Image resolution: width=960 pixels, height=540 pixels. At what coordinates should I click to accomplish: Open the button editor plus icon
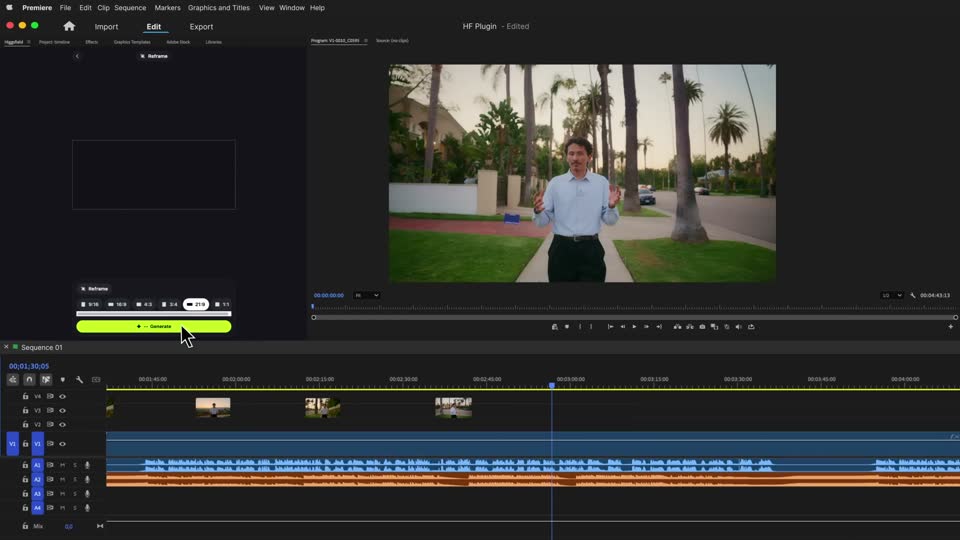[x=951, y=327]
